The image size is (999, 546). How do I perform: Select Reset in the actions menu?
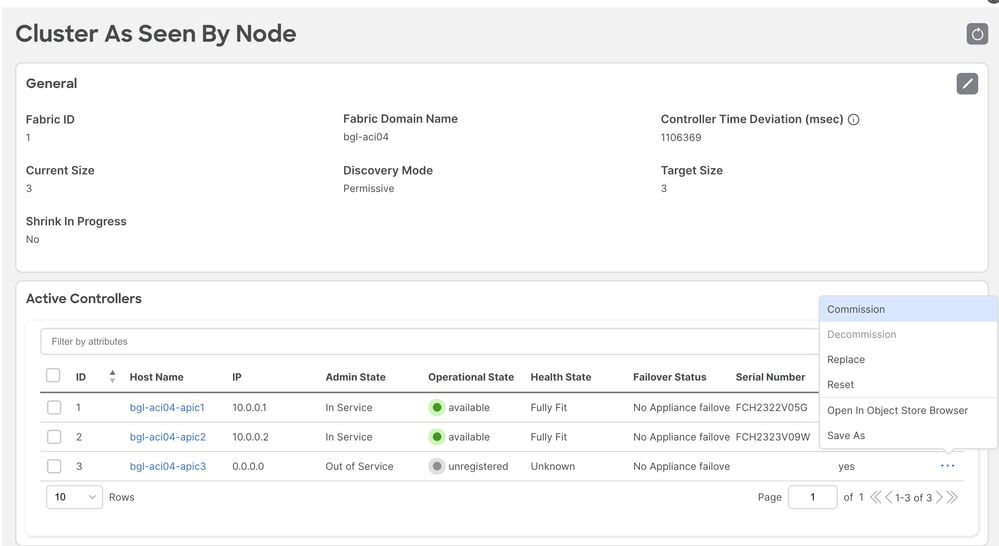(840, 384)
